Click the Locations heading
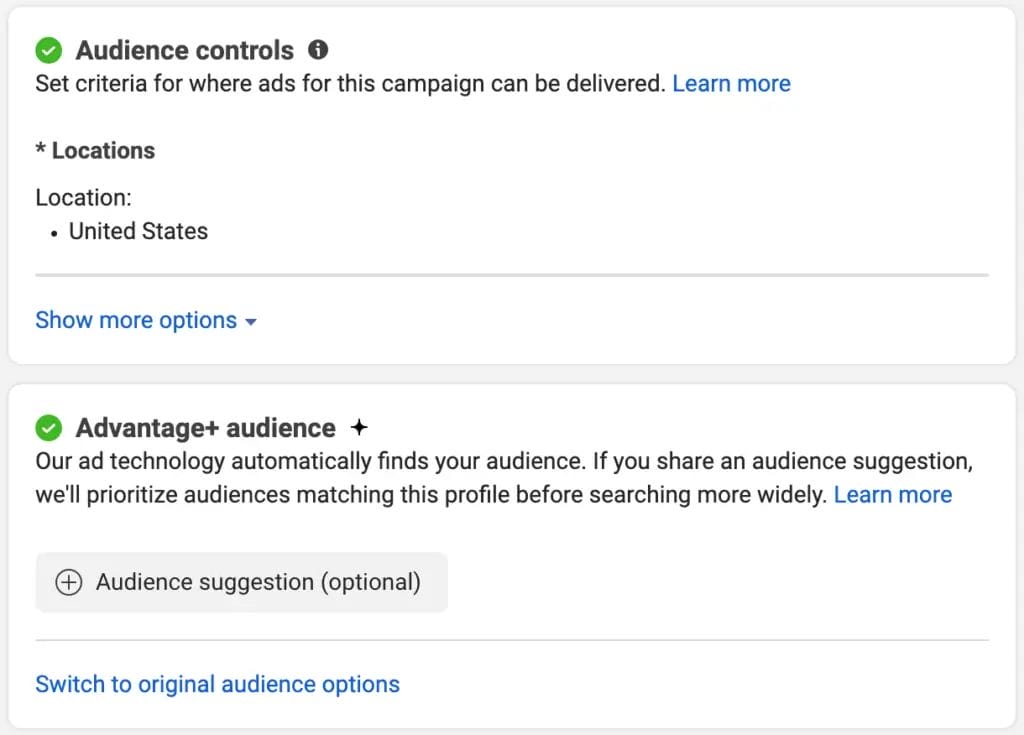This screenshot has width=1024, height=735. (95, 150)
